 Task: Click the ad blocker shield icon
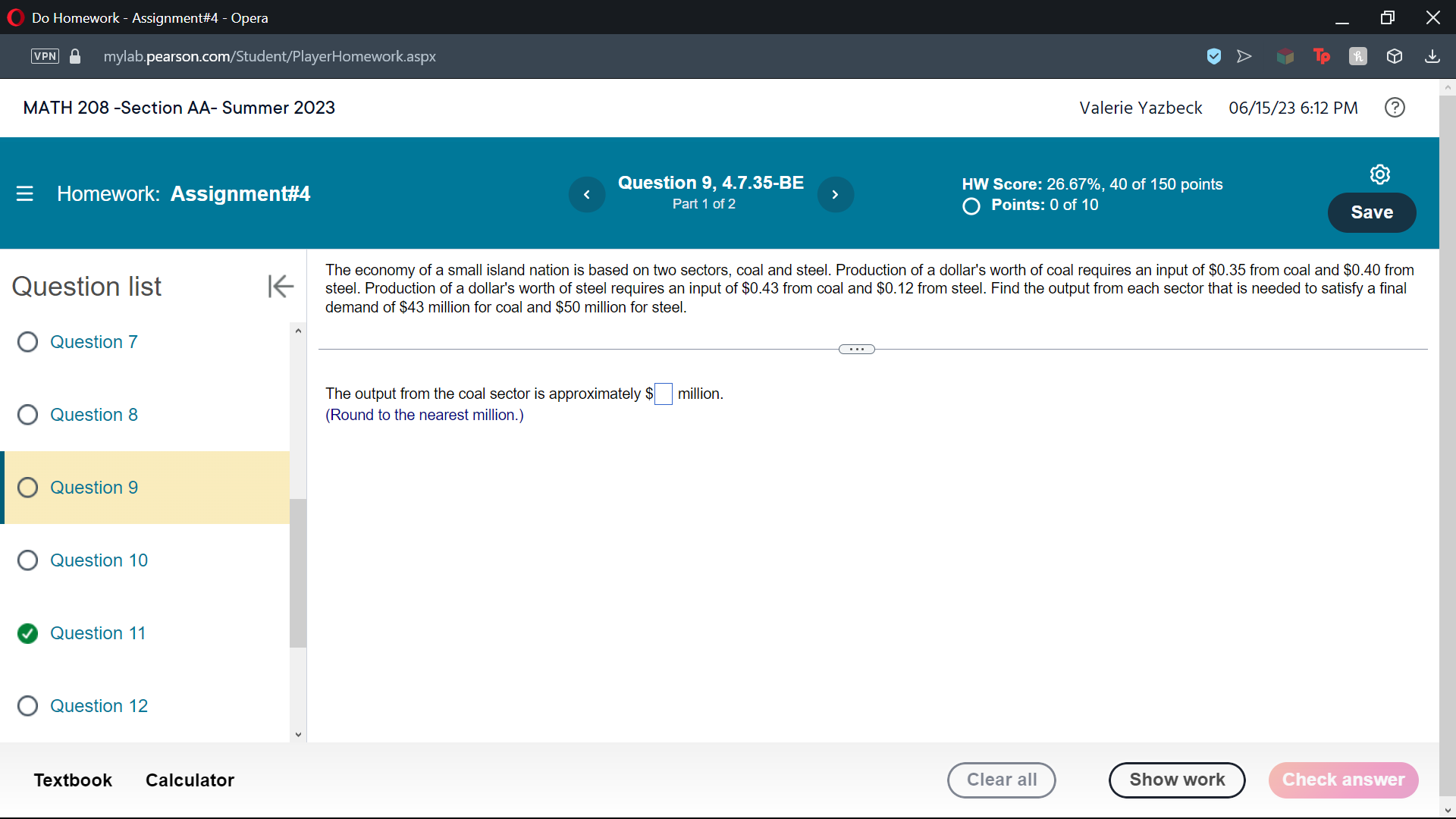click(x=1214, y=56)
